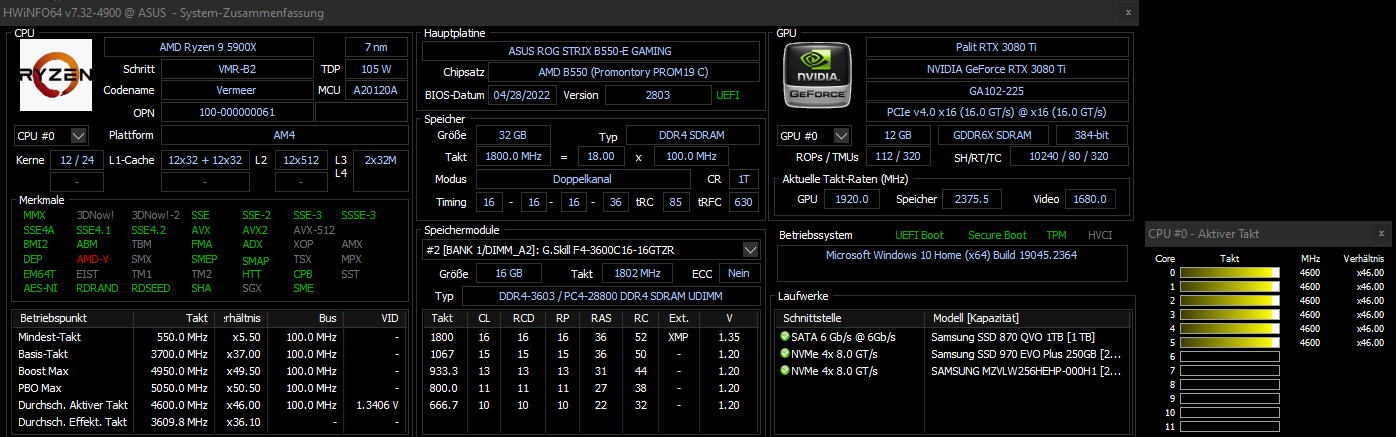Click the Palit RTX 3080 Ti field
The height and width of the screenshot is (437, 1396).
tap(996, 47)
